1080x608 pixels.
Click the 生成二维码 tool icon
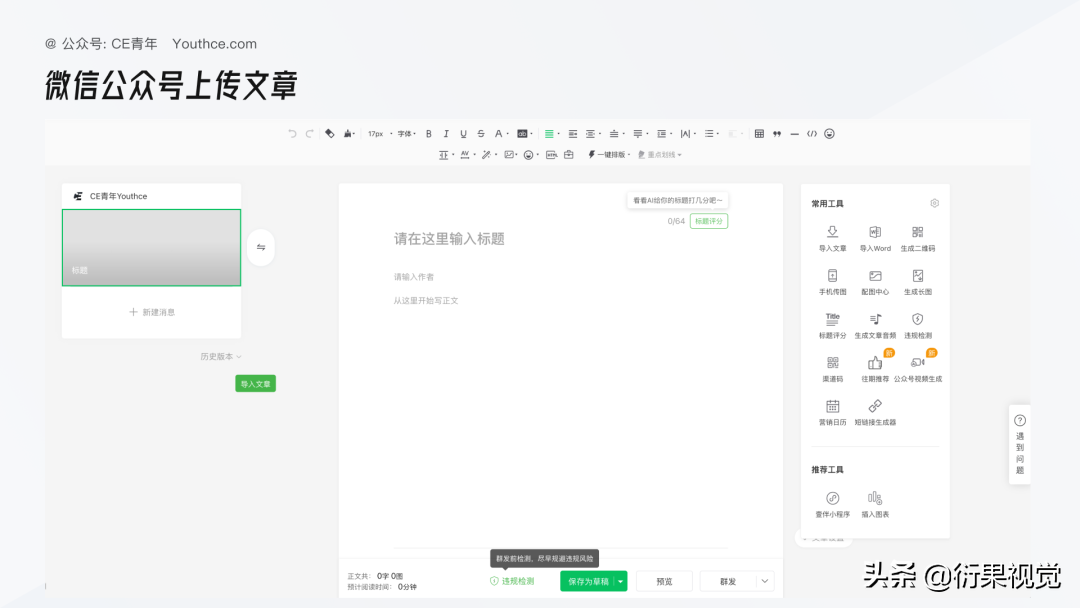click(x=917, y=232)
